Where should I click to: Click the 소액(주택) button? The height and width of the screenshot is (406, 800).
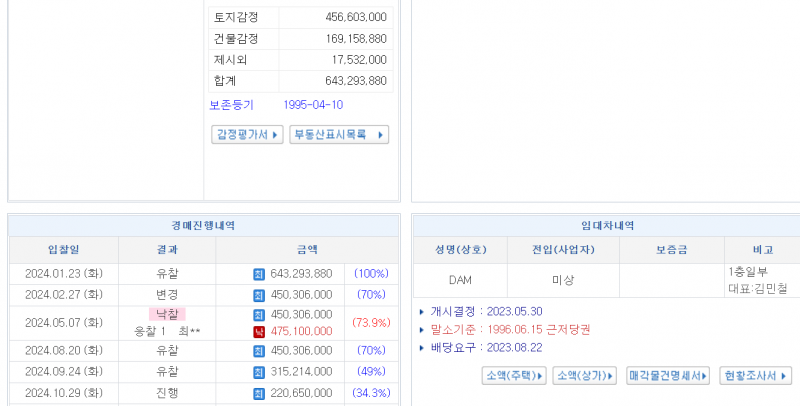click(x=514, y=376)
